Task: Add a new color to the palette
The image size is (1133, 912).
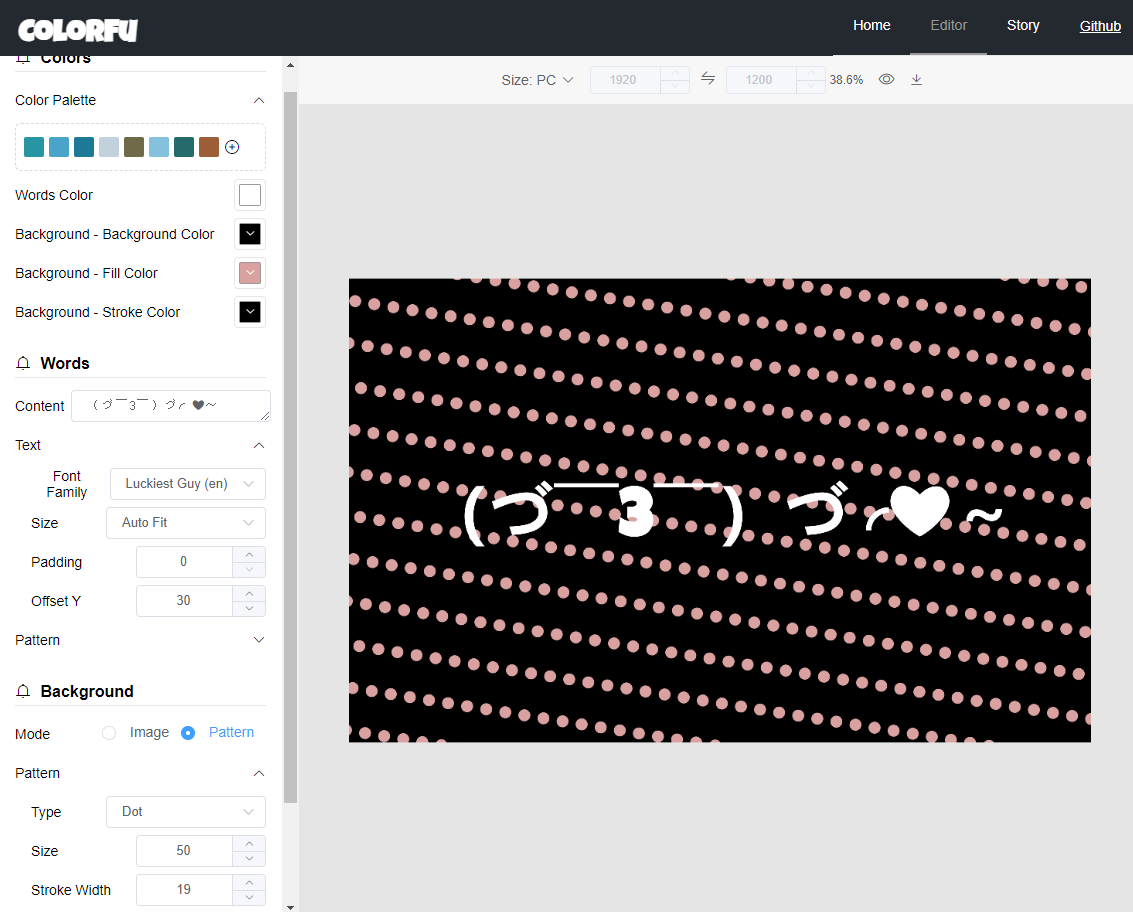Action: pos(232,147)
